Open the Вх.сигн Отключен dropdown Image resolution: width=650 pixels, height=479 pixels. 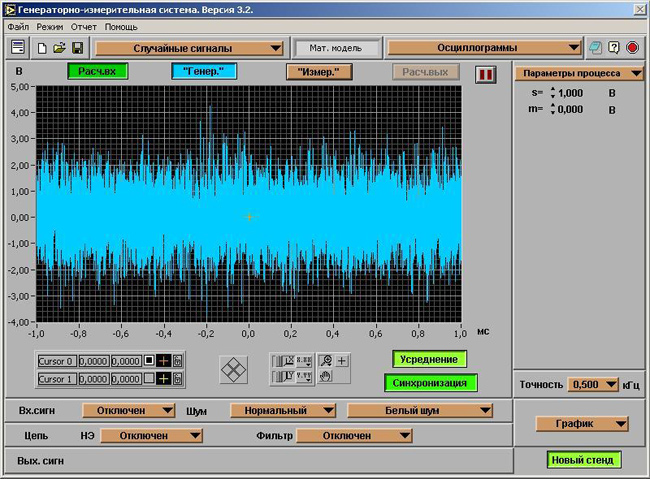[129, 411]
